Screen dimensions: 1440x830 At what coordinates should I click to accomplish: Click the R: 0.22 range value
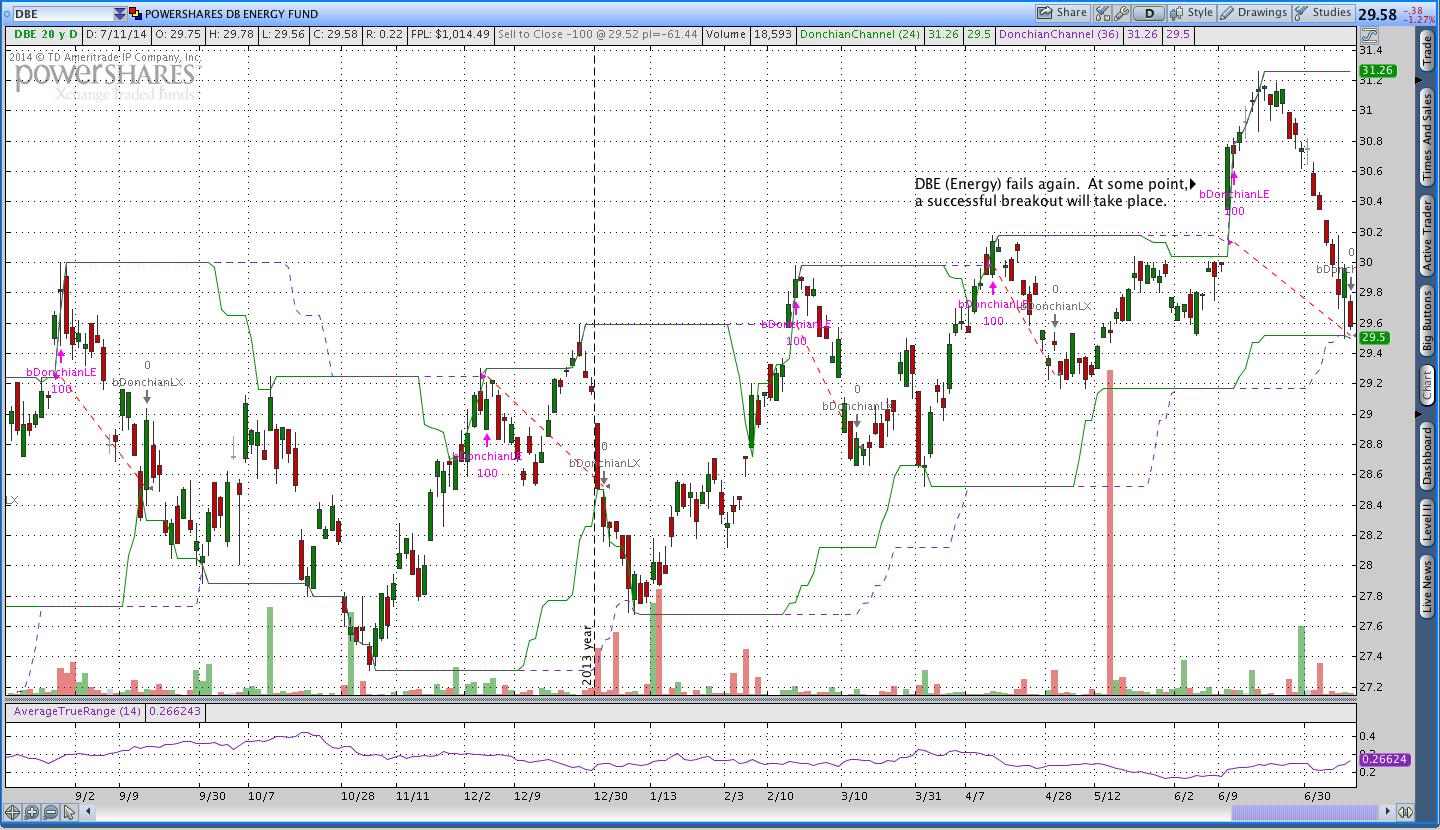[x=385, y=34]
